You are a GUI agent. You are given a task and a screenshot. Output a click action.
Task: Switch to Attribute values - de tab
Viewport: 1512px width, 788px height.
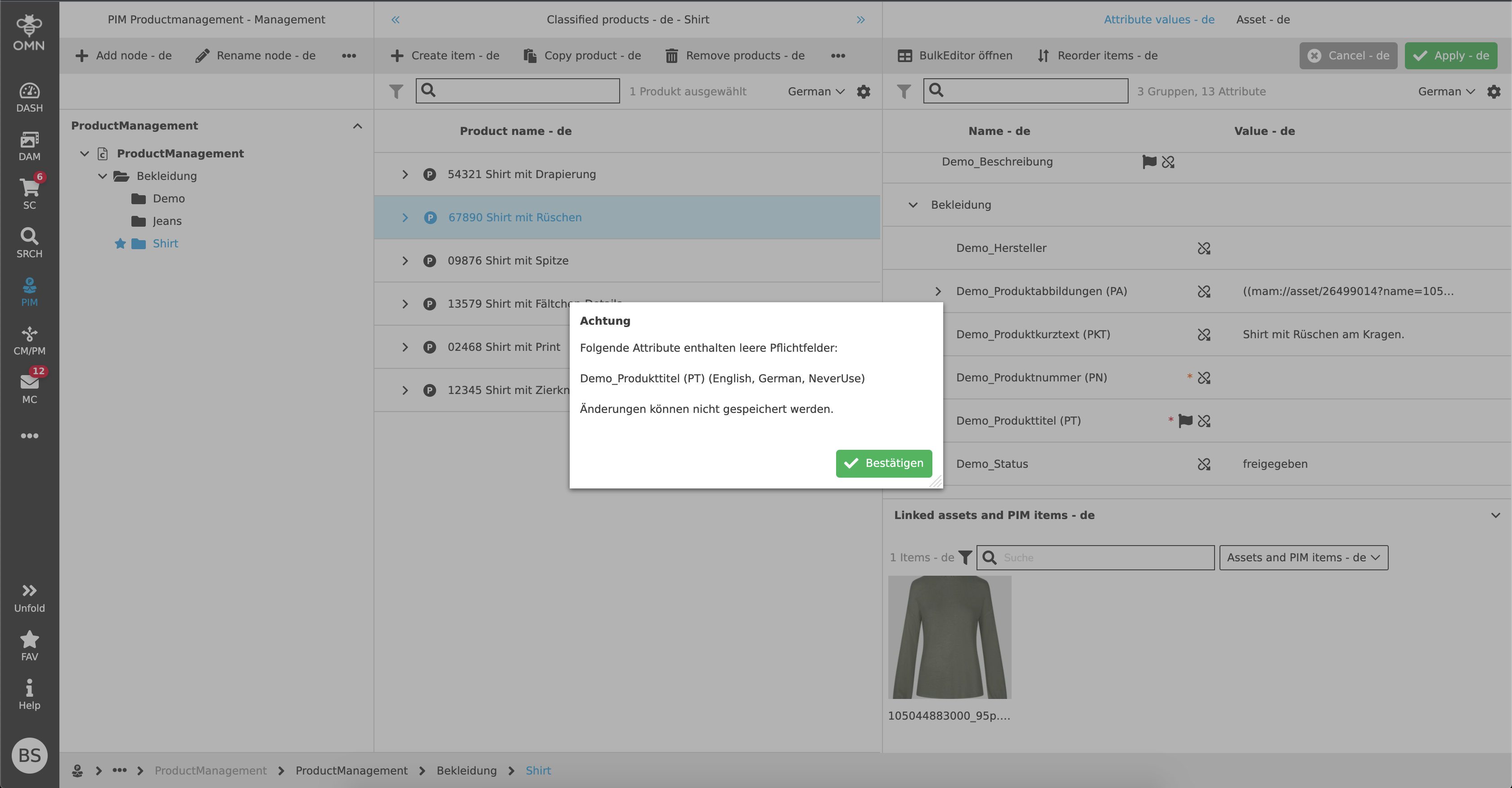click(1159, 19)
